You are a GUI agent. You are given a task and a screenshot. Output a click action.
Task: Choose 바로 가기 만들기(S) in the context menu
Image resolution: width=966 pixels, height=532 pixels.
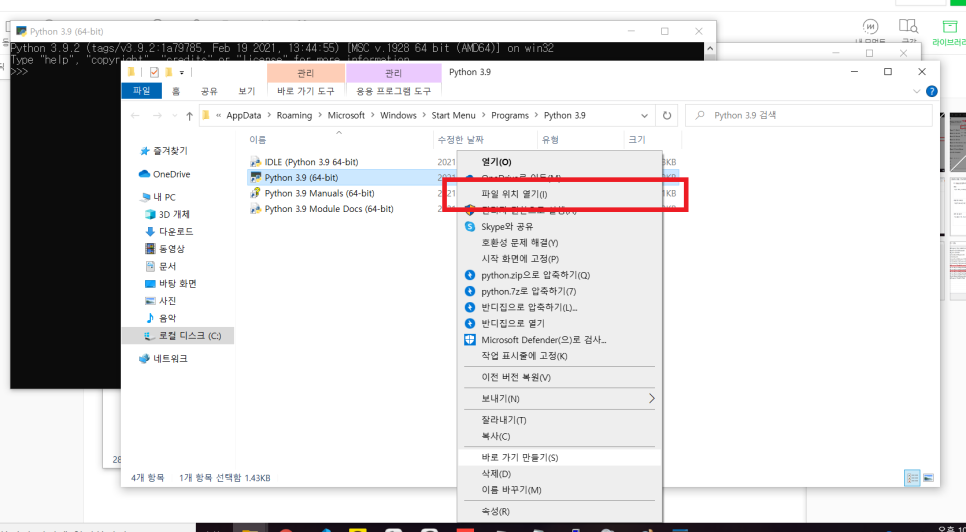(x=560, y=457)
